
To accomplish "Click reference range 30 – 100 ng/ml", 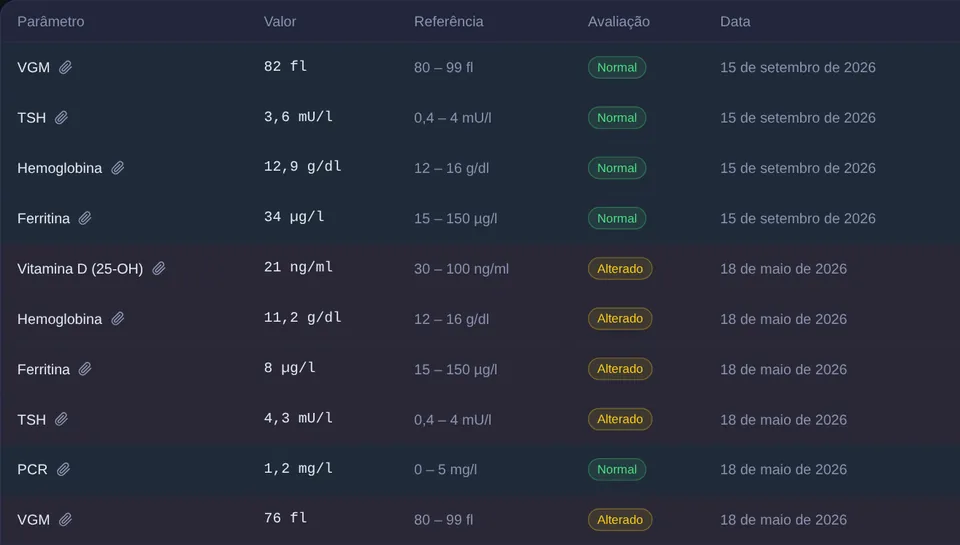I will tap(461, 269).
